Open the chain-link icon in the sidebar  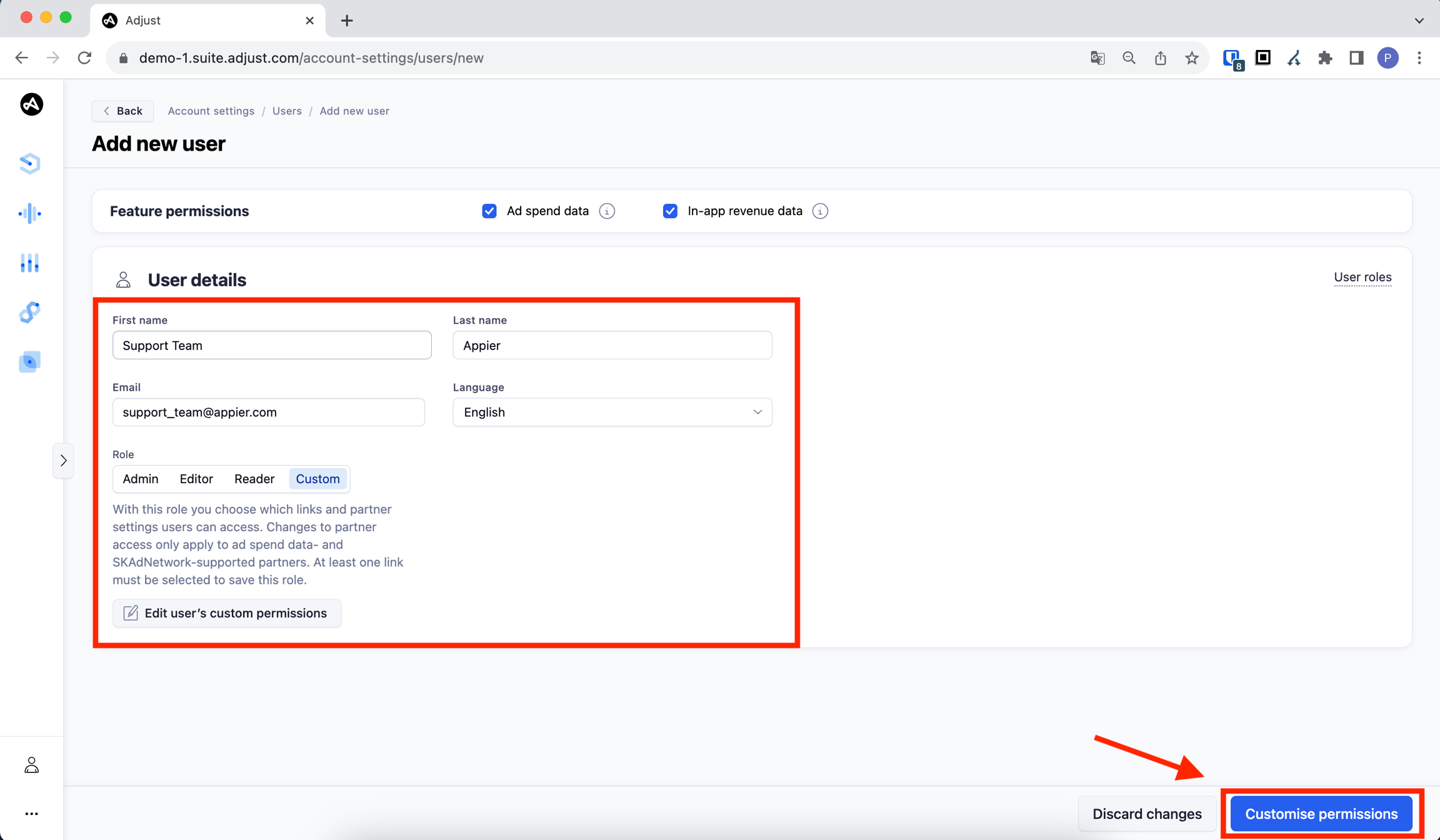pos(30,312)
